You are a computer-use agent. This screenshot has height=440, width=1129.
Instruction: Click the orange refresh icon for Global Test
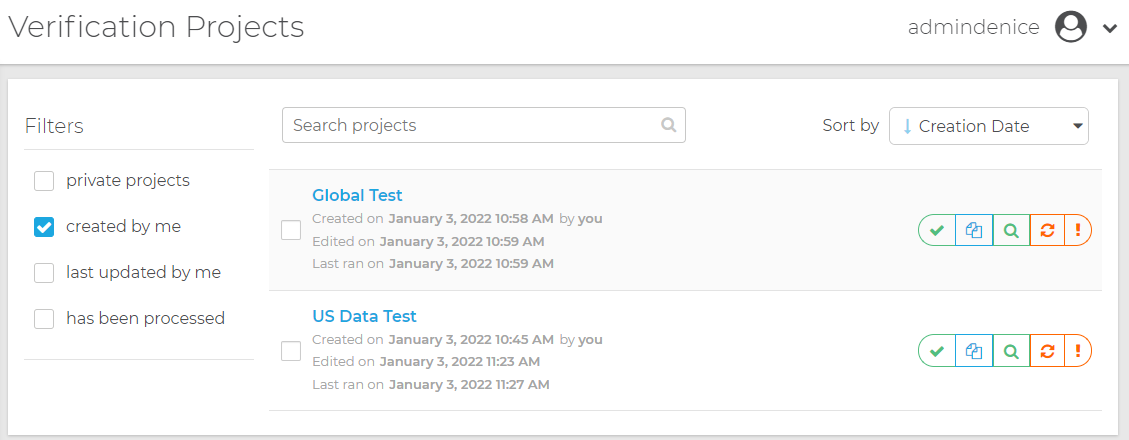click(1047, 230)
